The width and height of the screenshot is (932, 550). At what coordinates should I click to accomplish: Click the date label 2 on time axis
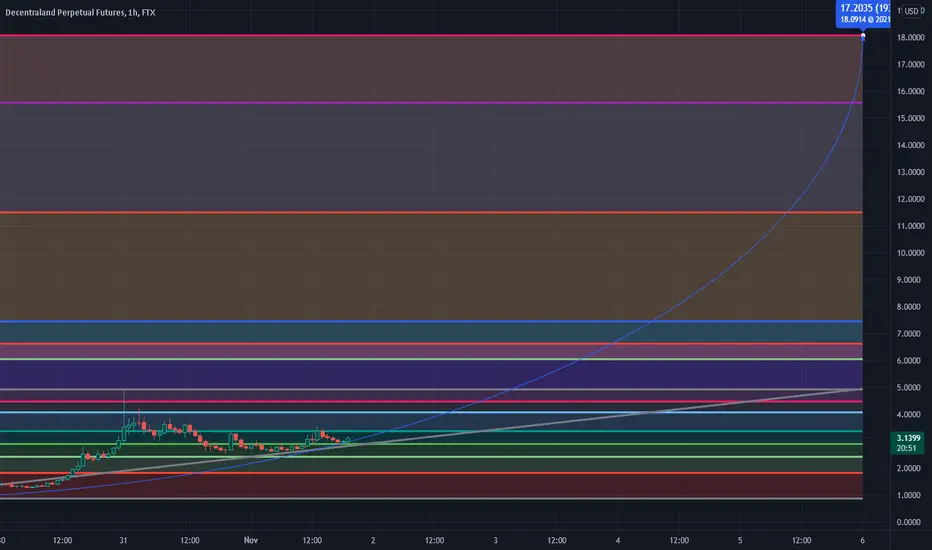coord(373,540)
